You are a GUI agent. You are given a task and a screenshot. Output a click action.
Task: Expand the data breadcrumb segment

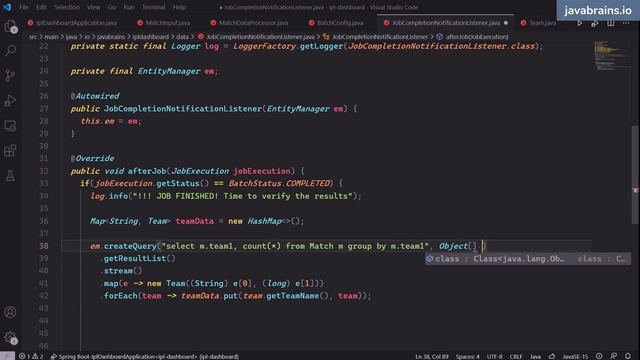point(182,37)
